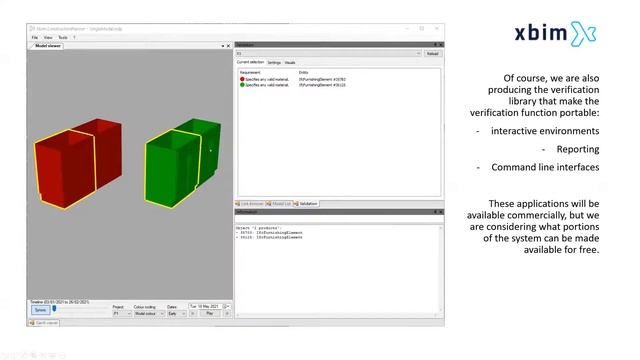Switch to the Settings tab in Validation panel
The height and width of the screenshot is (360, 640).
click(274, 62)
